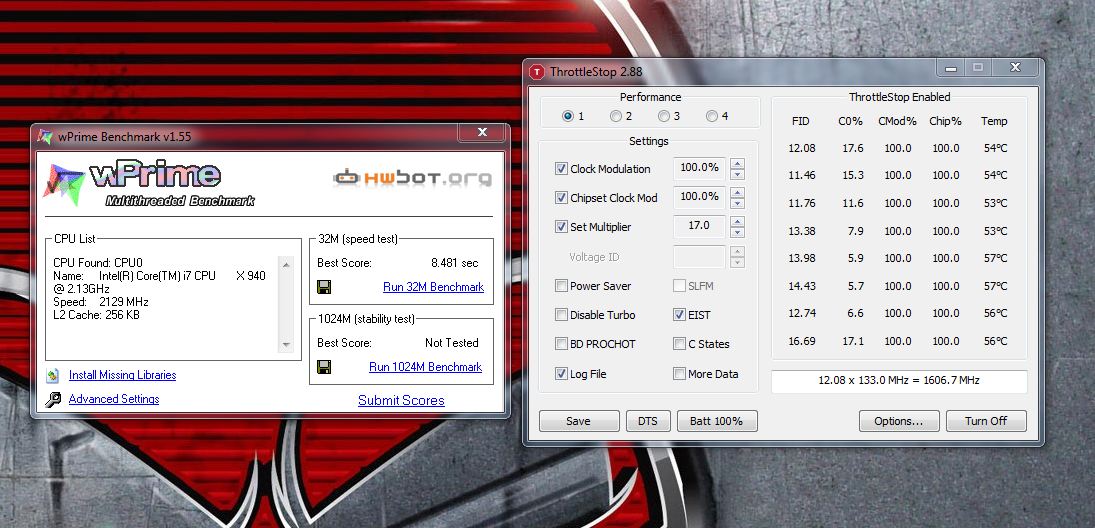1095x528 pixels.
Task: Raise the Set Multiplier value with the up arrow
Action: click(737, 221)
